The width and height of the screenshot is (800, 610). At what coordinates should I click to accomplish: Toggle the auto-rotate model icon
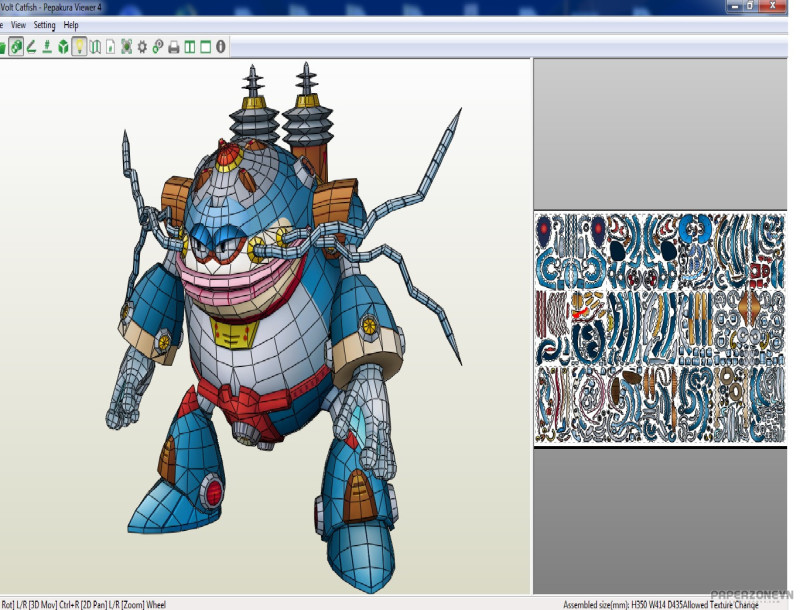click(16, 46)
